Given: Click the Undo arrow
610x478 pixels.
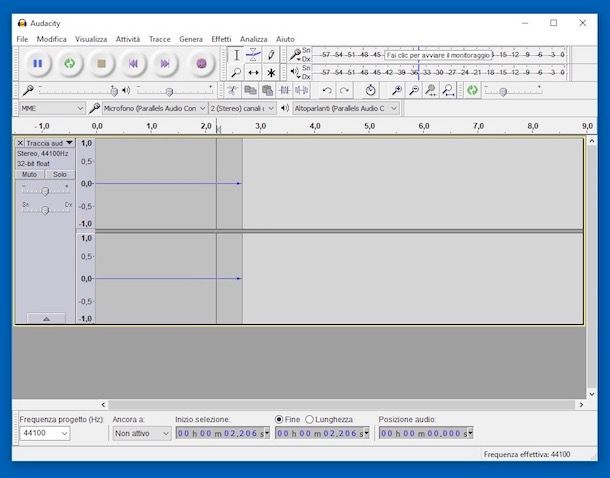Looking at the screenshot, I should (327, 91).
